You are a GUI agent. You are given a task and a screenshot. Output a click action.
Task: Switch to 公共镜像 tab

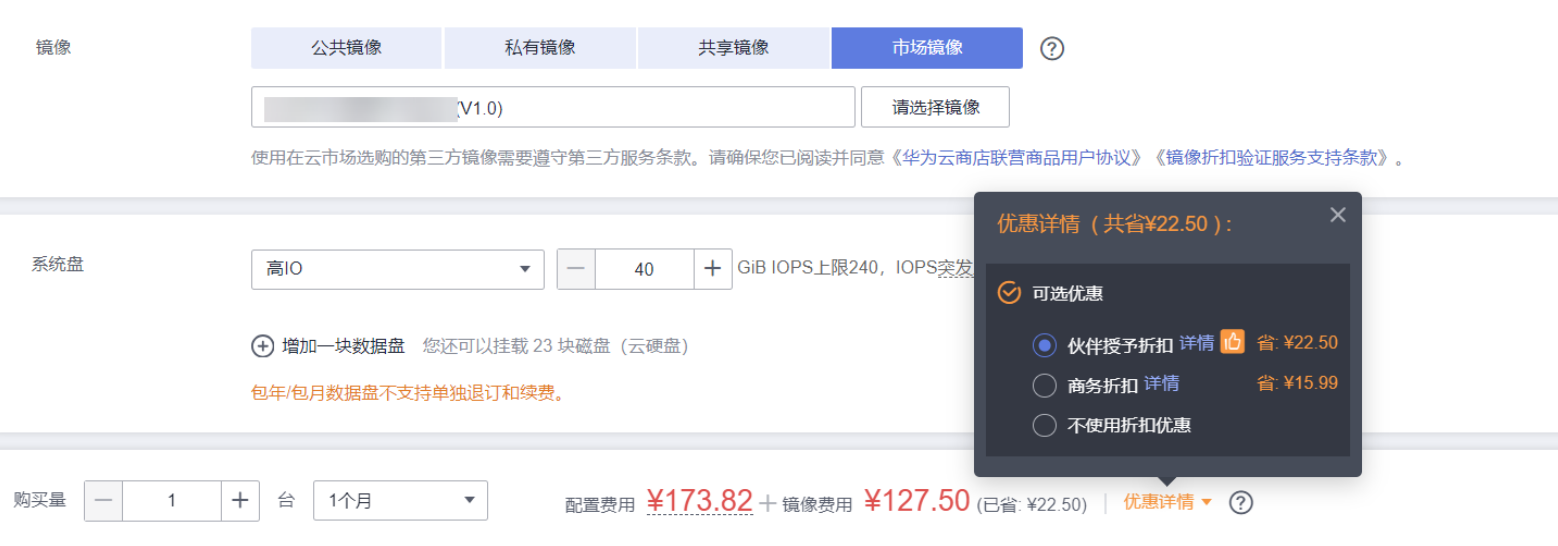point(346,48)
